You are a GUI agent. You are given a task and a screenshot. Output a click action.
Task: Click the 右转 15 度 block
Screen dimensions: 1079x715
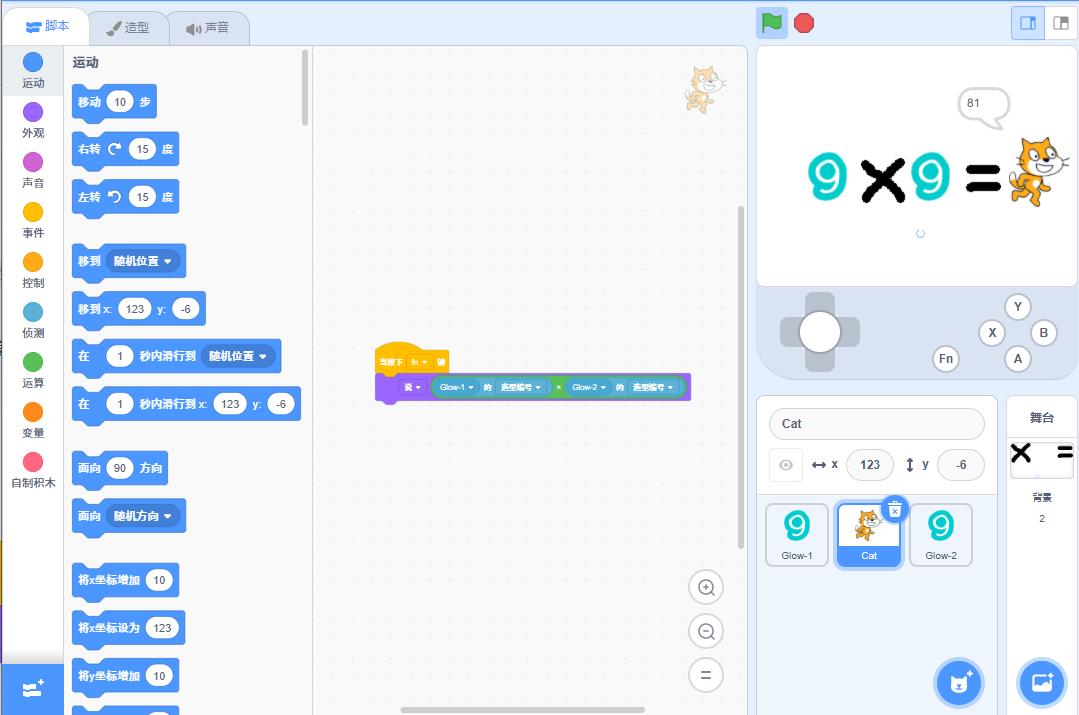pos(125,150)
